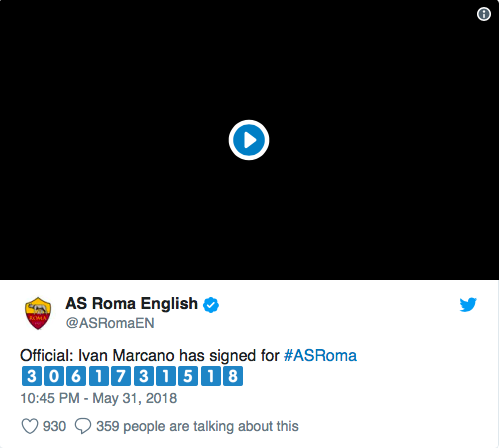Open the AS Roma crest avatar

tap(38, 313)
